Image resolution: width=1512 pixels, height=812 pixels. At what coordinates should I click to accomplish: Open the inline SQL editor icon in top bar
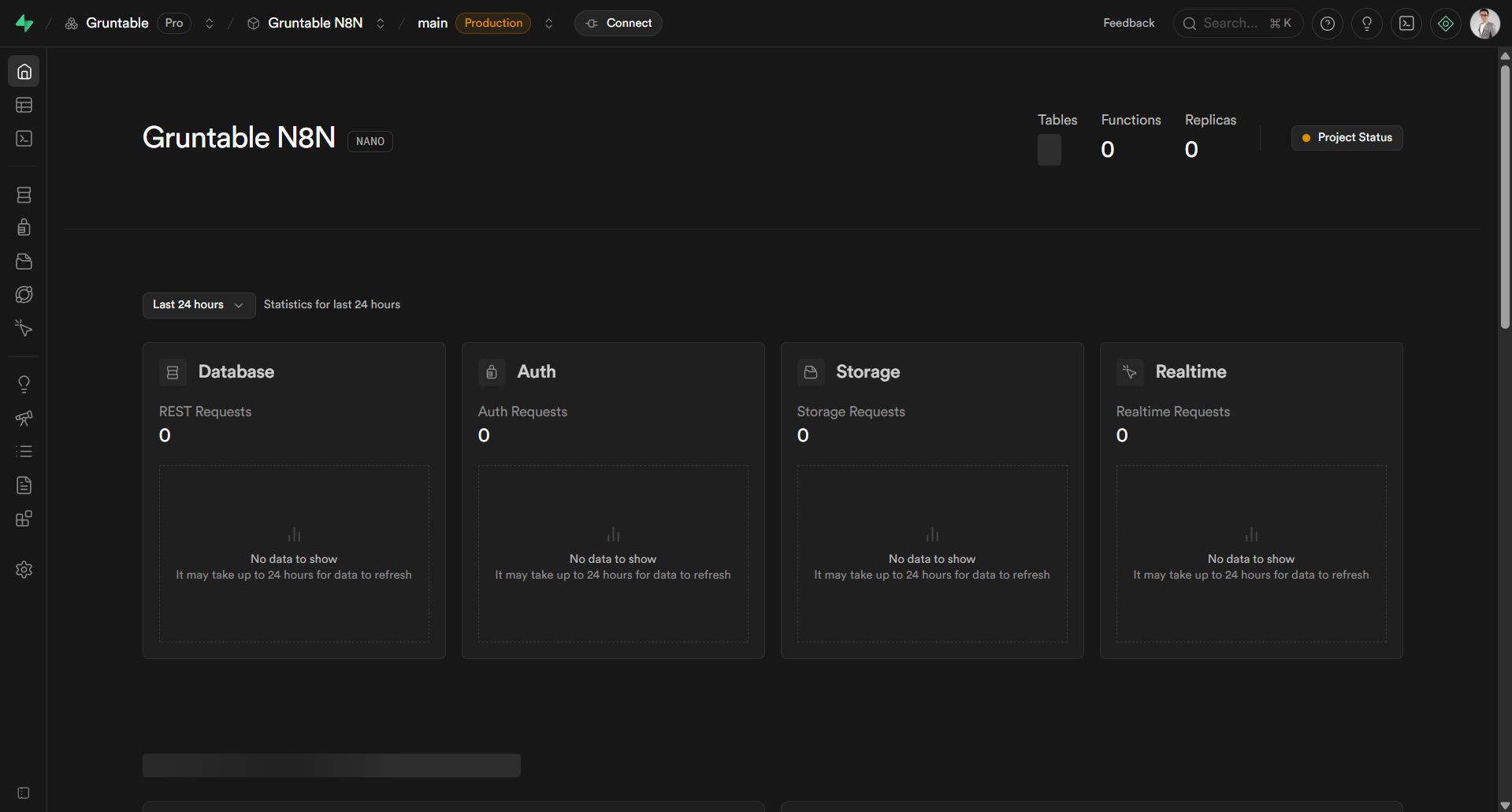1406,24
